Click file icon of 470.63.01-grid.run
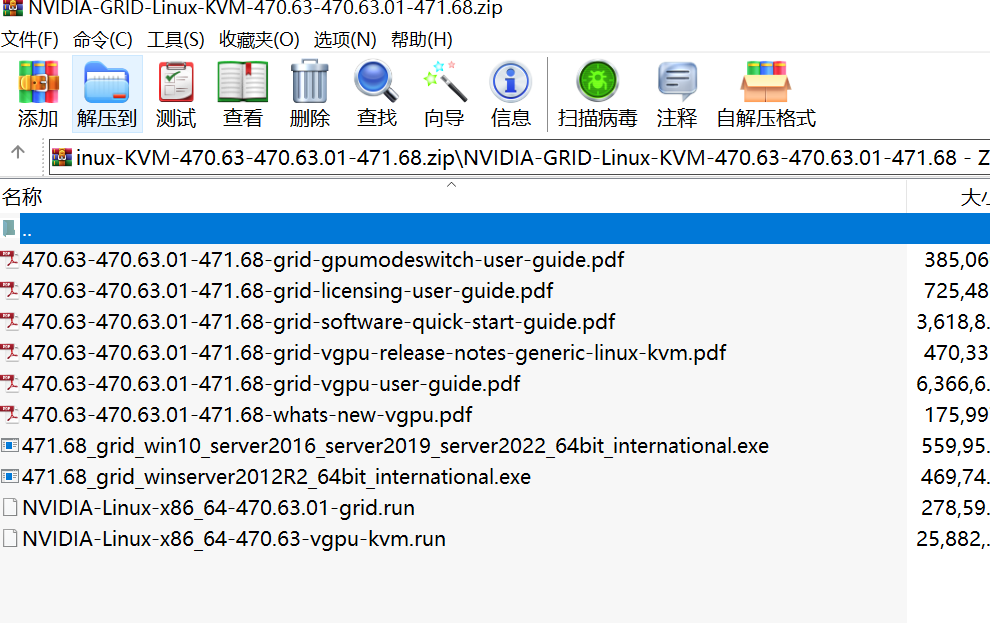 [9, 507]
